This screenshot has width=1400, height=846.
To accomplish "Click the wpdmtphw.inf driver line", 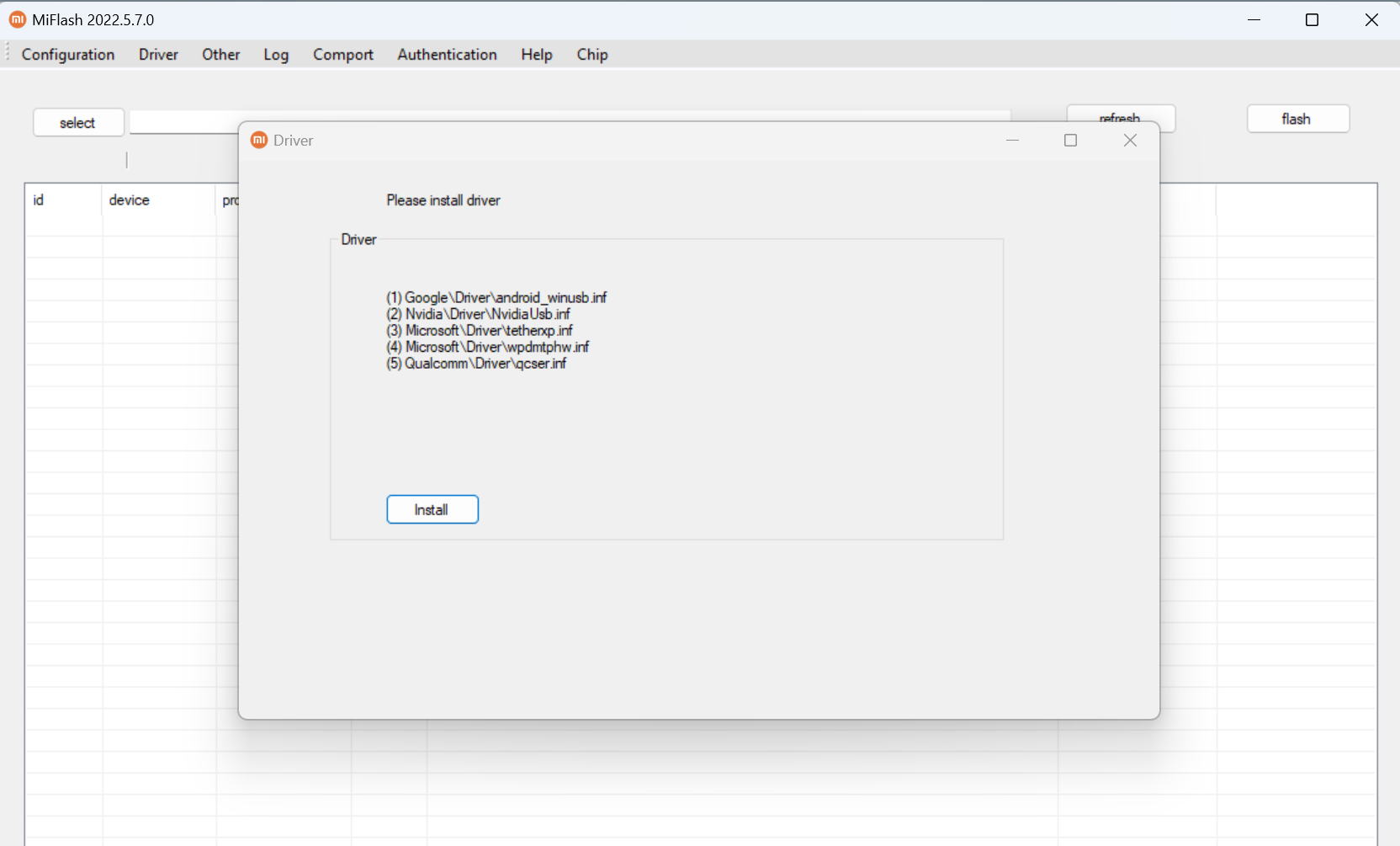I will pos(488,347).
